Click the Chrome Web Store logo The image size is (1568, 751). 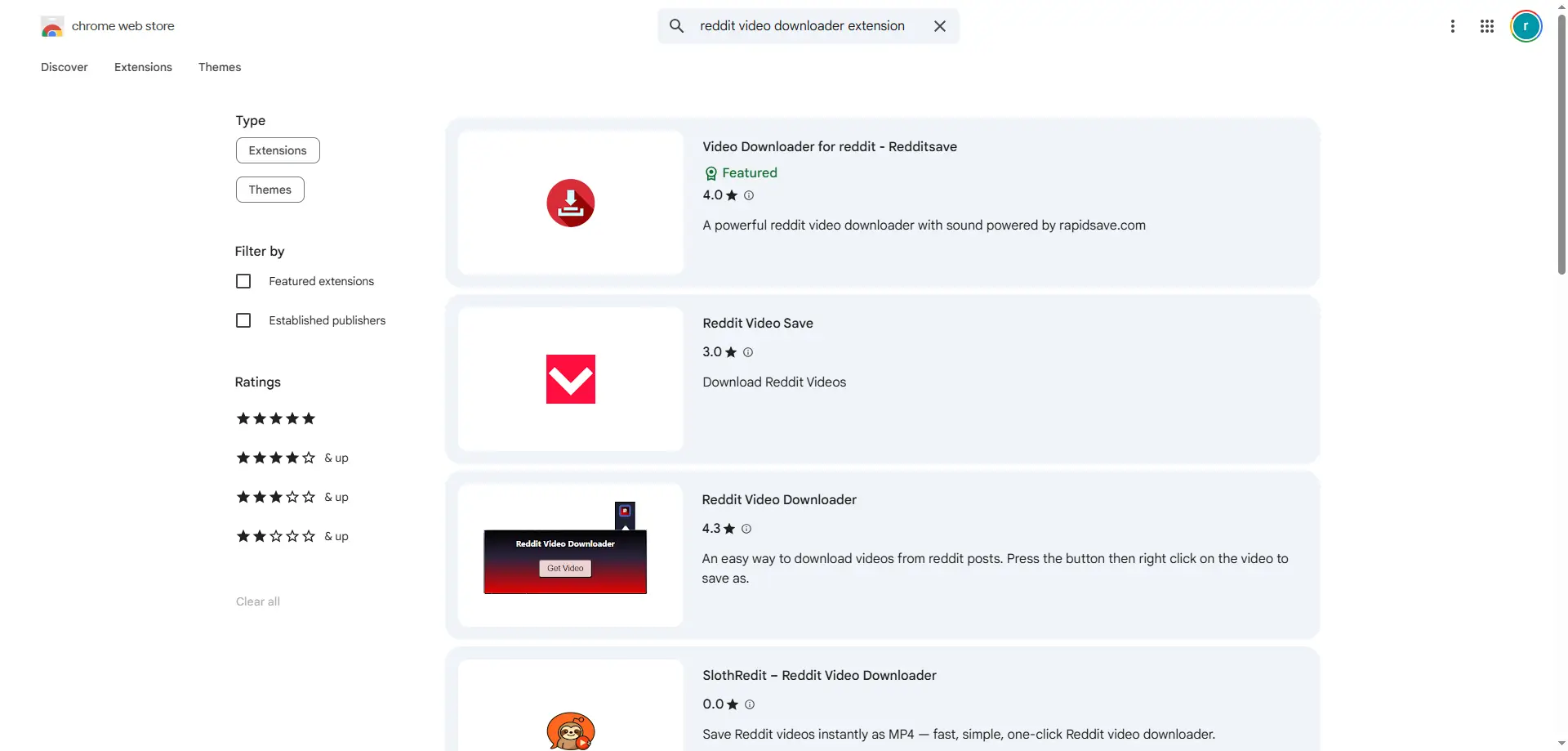(x=52, y=27)
